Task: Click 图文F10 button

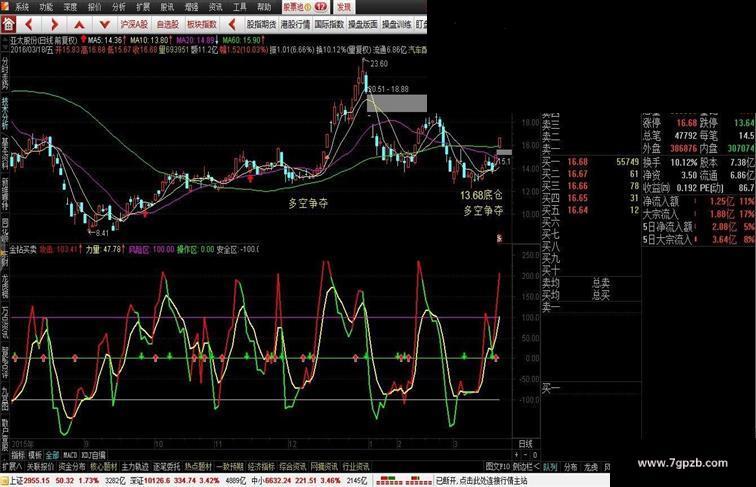Action: click(x=498, y=467)
